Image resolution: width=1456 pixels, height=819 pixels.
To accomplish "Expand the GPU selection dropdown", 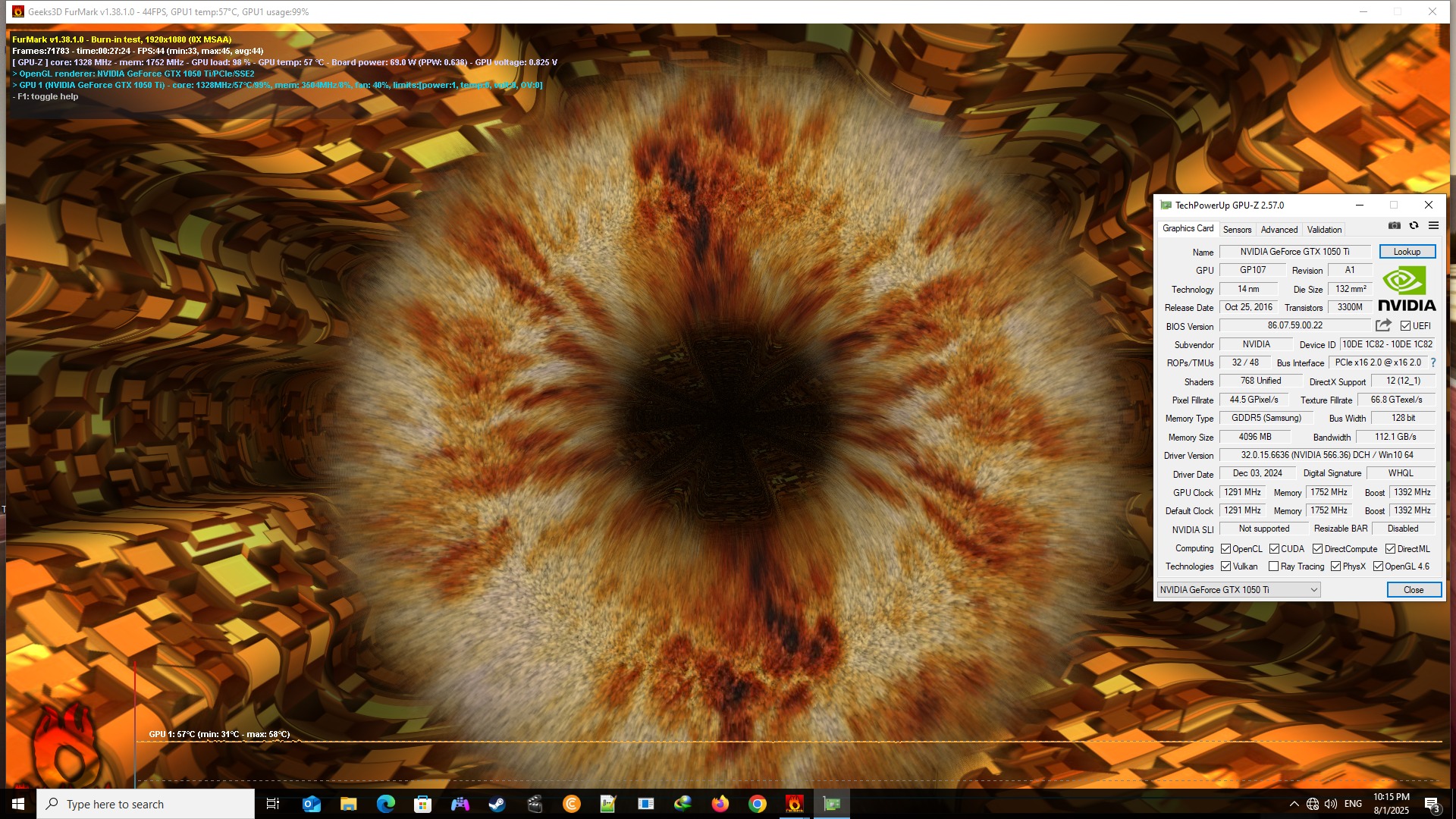I will coord(1238,590).
